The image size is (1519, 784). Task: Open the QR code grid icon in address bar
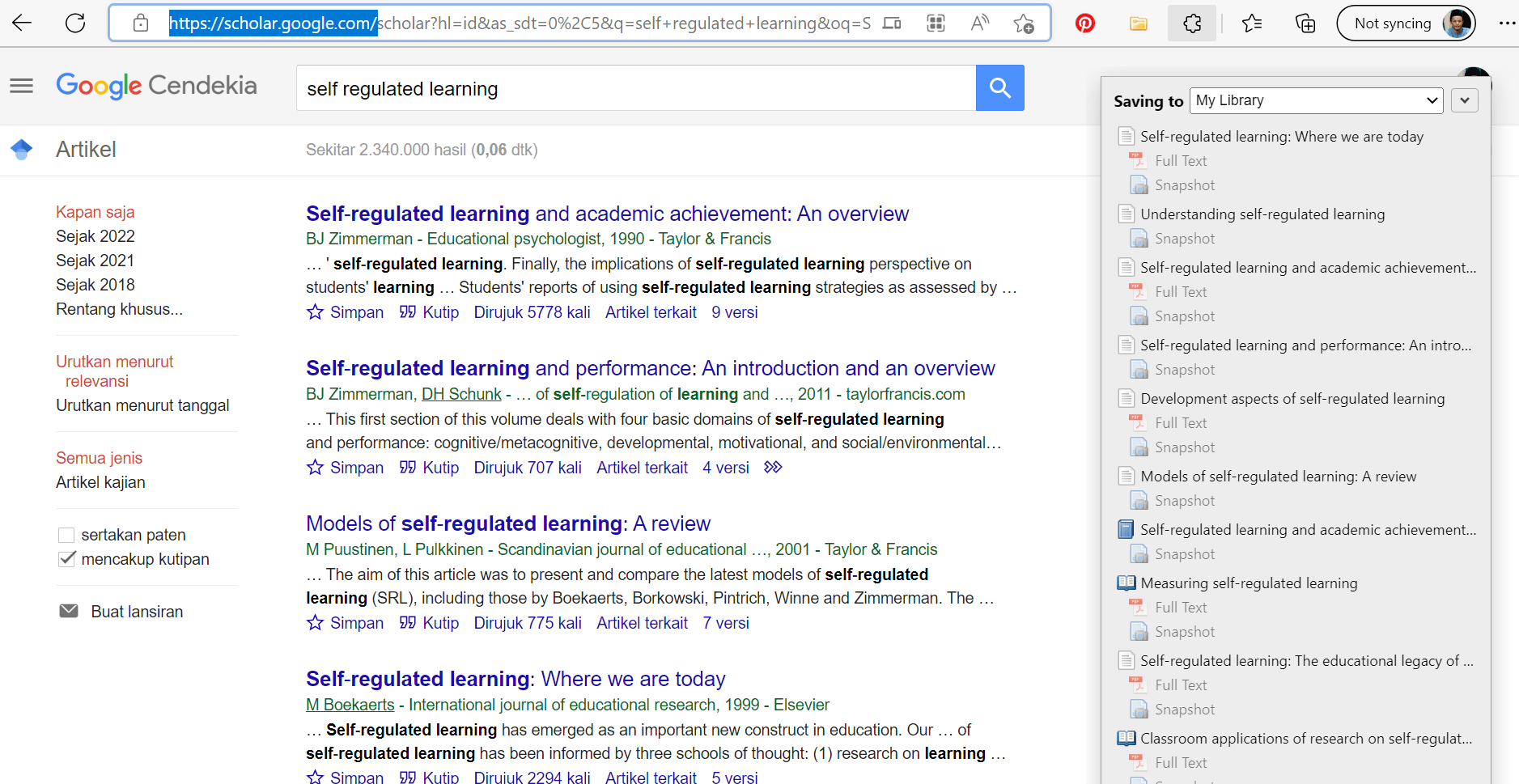pyautogui.click(x=936, y=23)
